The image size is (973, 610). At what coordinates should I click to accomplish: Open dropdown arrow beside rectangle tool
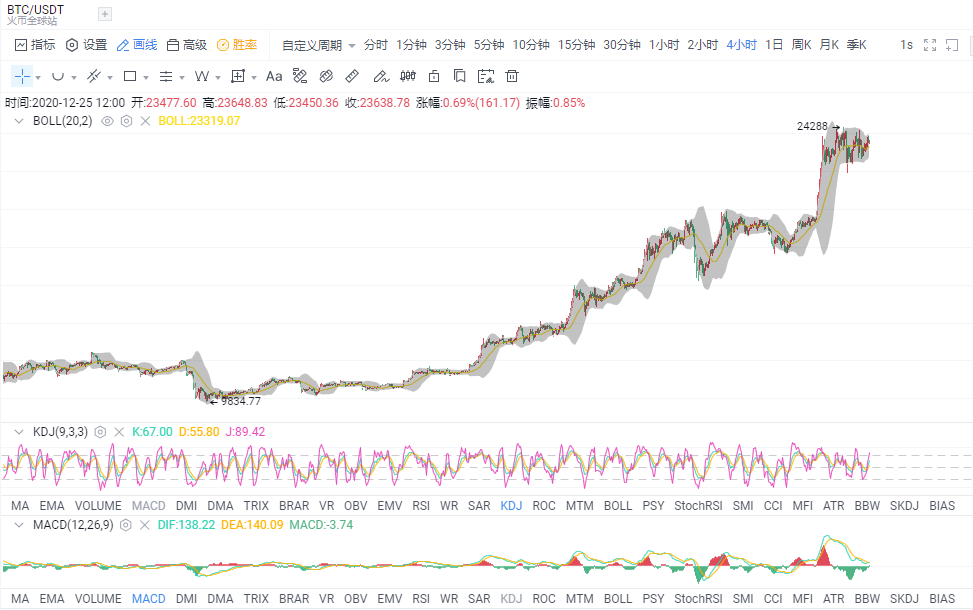coord(146,78)
